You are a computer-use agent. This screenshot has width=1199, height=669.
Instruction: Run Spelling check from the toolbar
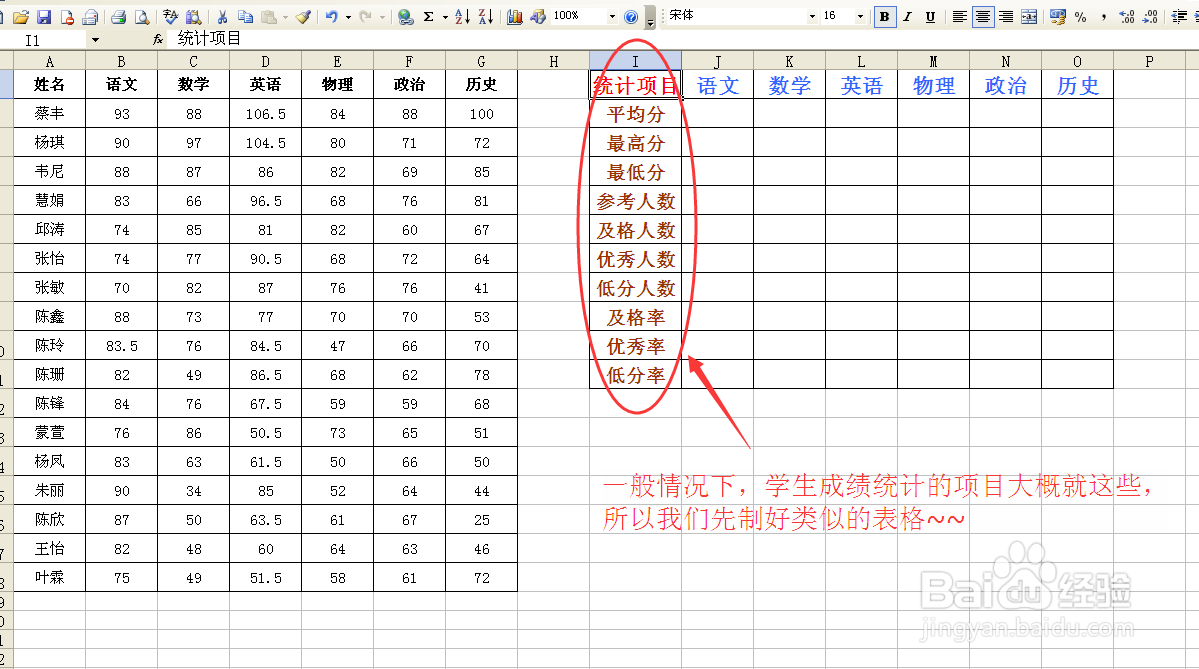pyautogui.click(x=168, y=16)
